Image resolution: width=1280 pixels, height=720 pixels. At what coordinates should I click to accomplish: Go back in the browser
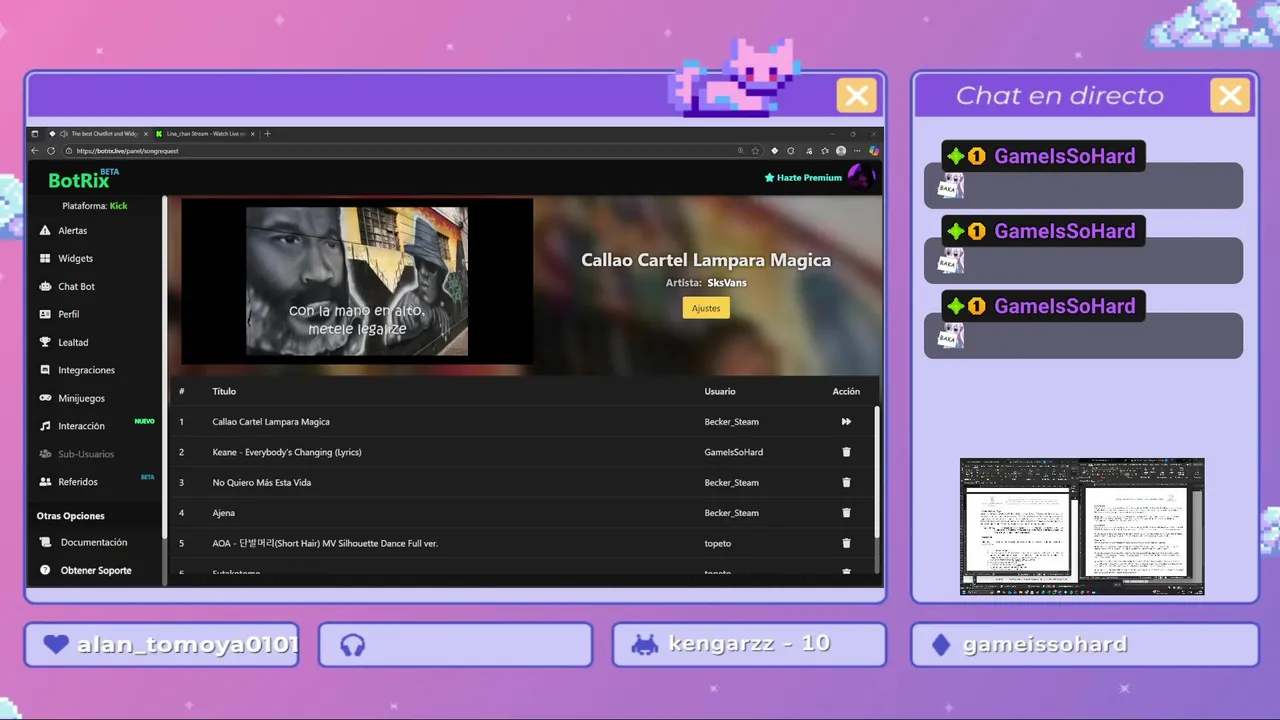click(x=35, y=151)
